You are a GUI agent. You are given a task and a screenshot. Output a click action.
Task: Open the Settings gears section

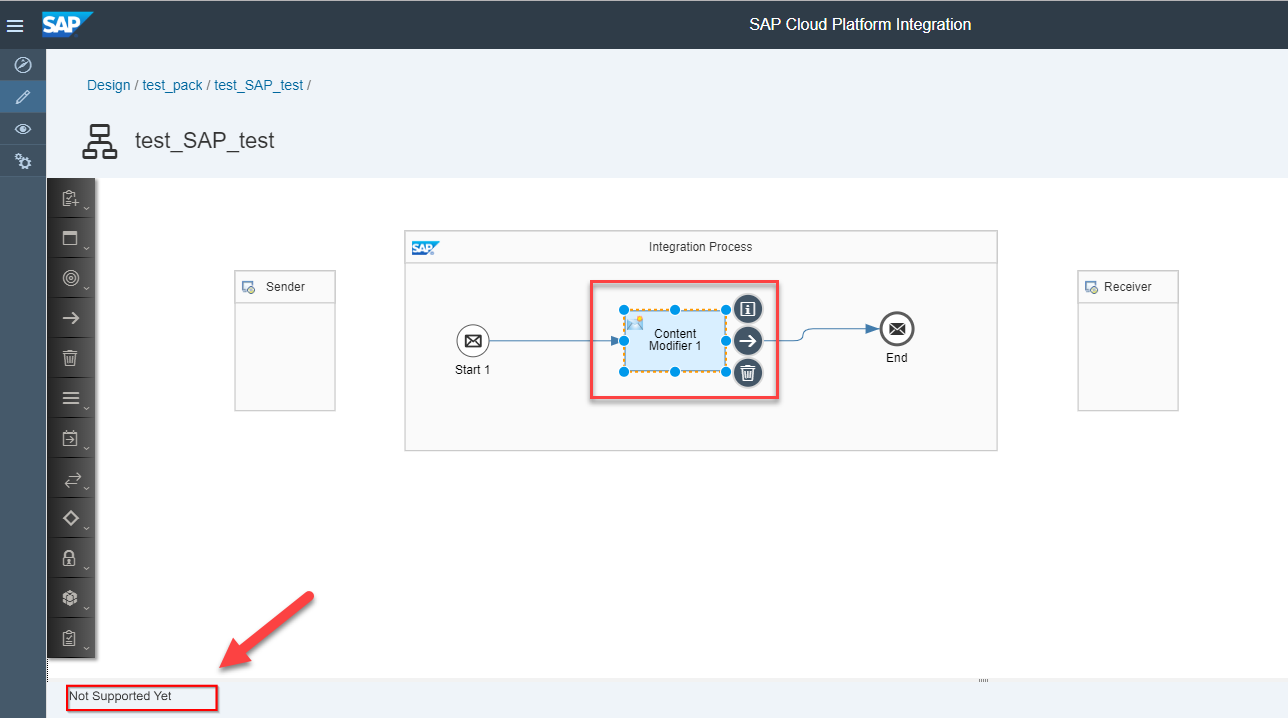coord(23,160)
